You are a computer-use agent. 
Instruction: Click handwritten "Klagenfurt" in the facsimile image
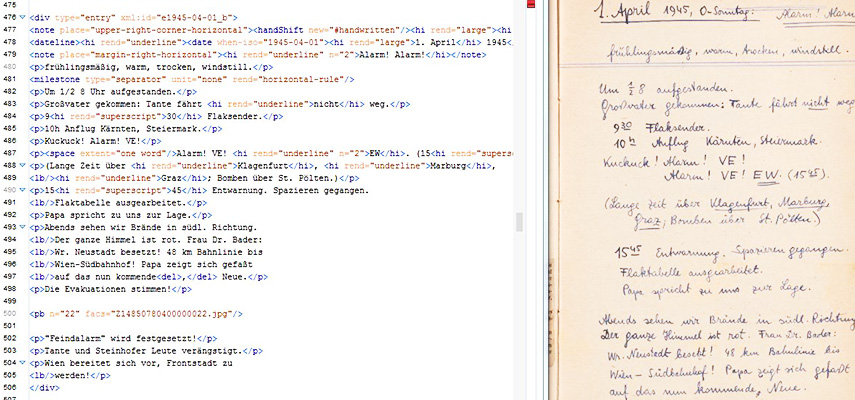tap(738, 206)
